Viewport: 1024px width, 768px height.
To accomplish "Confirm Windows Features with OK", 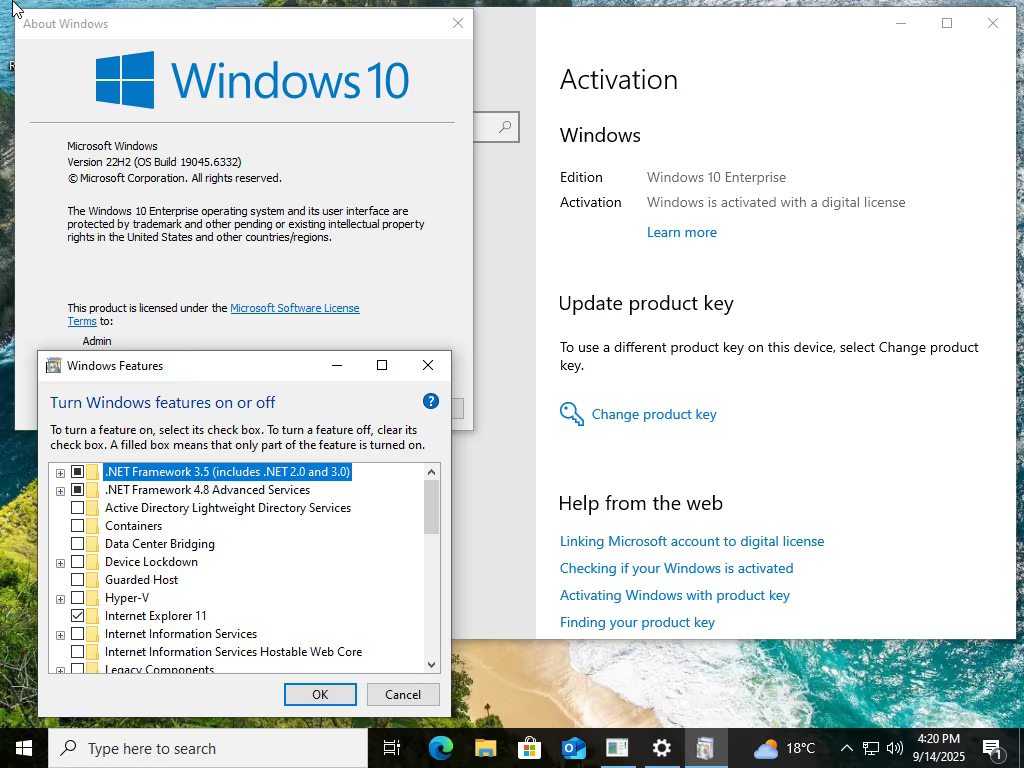I will 320,694.
